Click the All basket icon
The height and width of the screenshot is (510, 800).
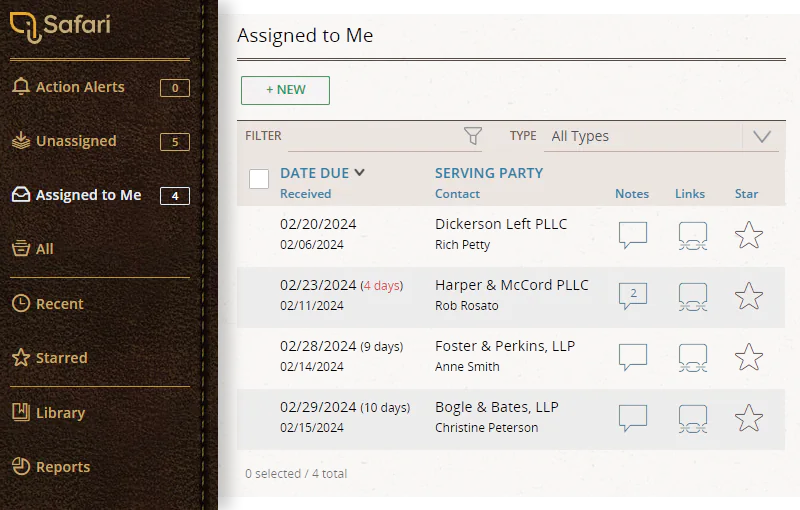[21, 249]
